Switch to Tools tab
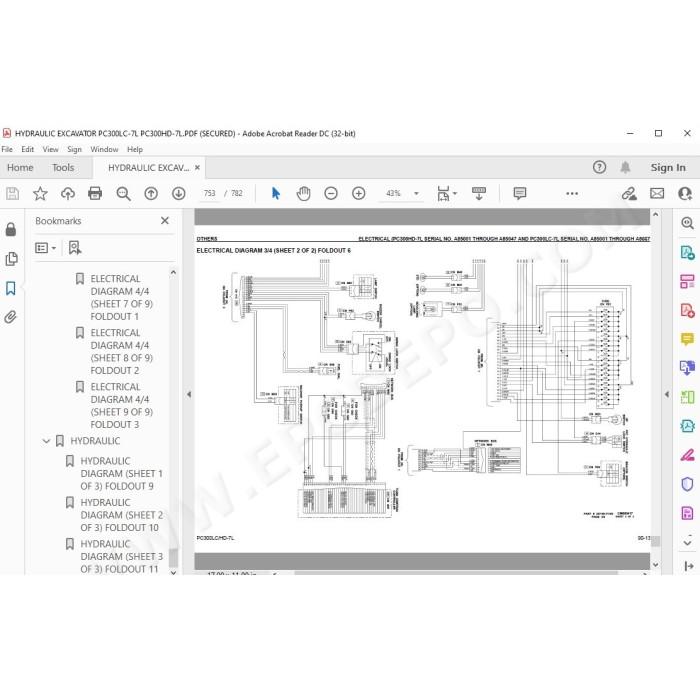 point(63,167)
